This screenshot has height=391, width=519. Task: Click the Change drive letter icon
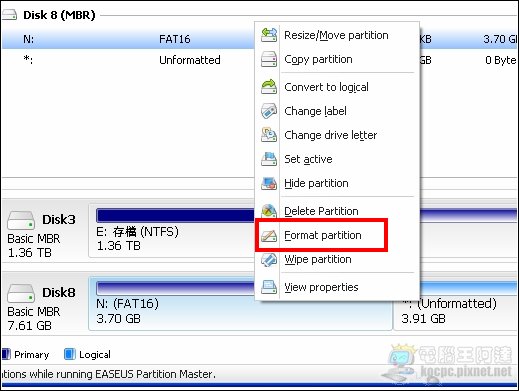coord(269,135)
